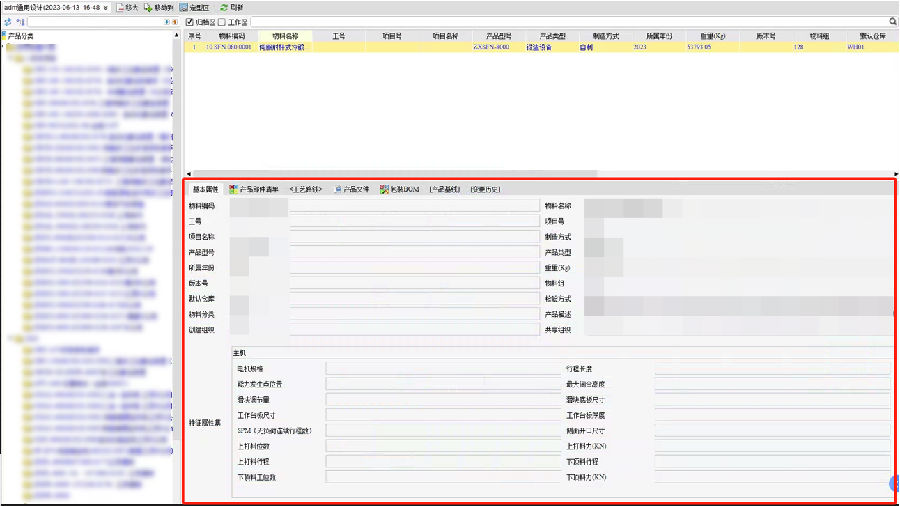Screen dimensions: 900x506
Task: Switch to the 包装BOM tab
Action: coord(399,189)
